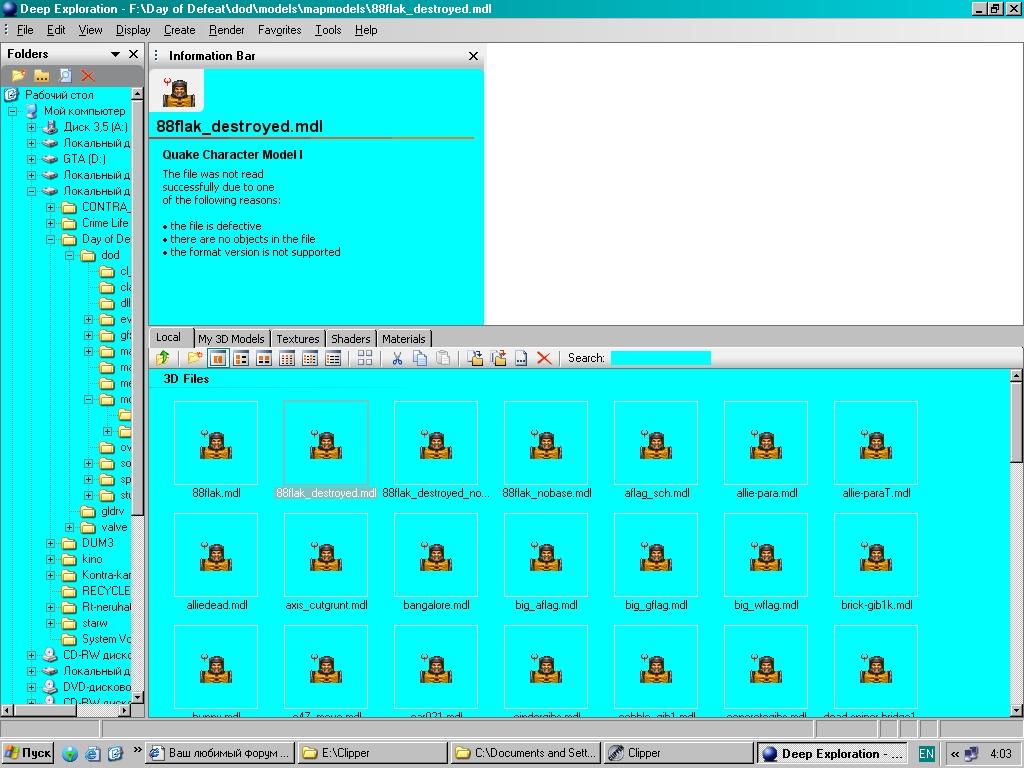Click the Пуск Start button
The width and height of the screenshot is (1024, 768).
(28, 753)
